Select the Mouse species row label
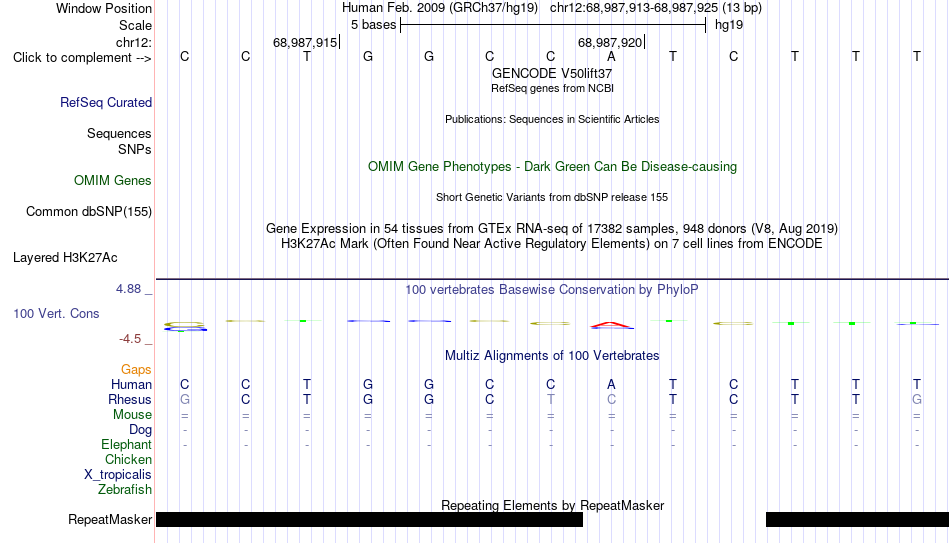 tap(132, 415)
